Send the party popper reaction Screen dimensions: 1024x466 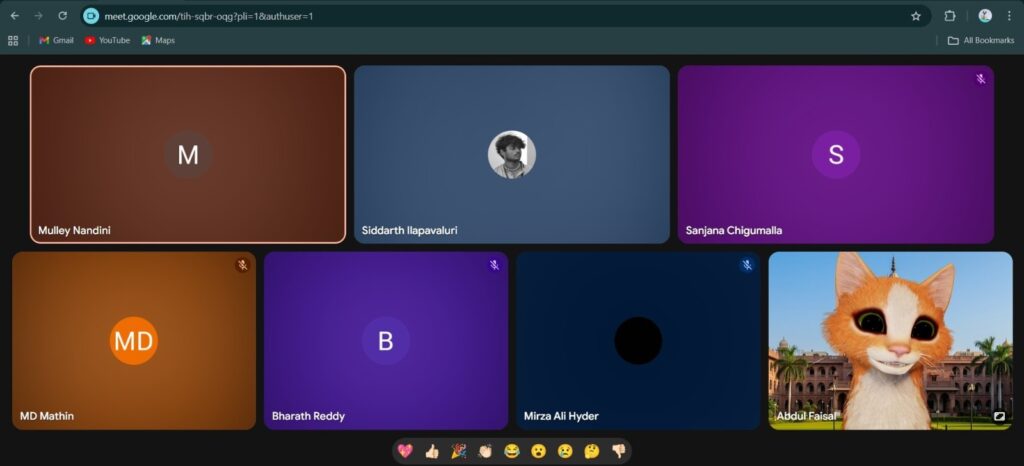[x=458, y=451]
